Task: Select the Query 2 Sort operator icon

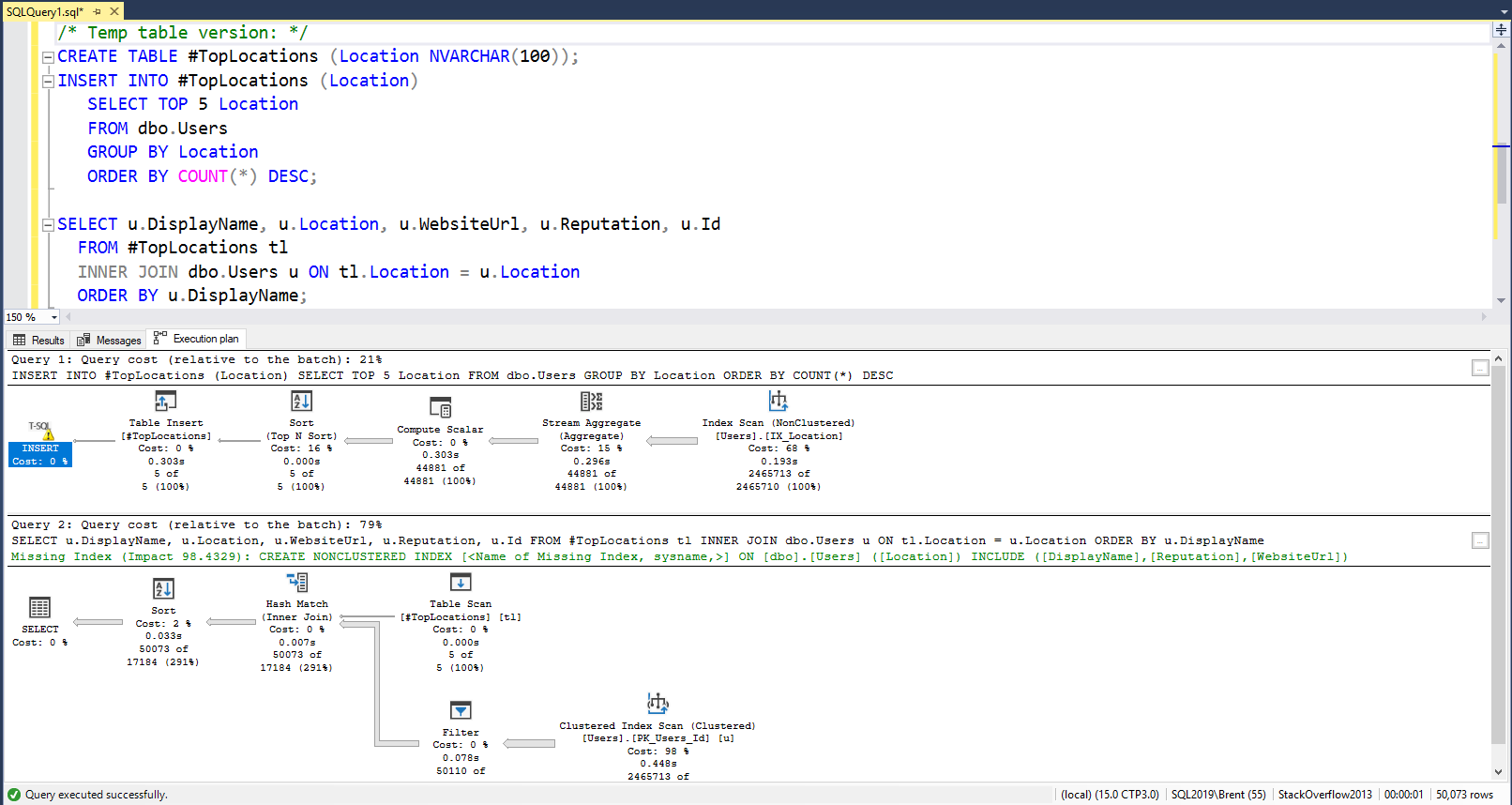Action: pyautogui.click(x=163, y=589)
